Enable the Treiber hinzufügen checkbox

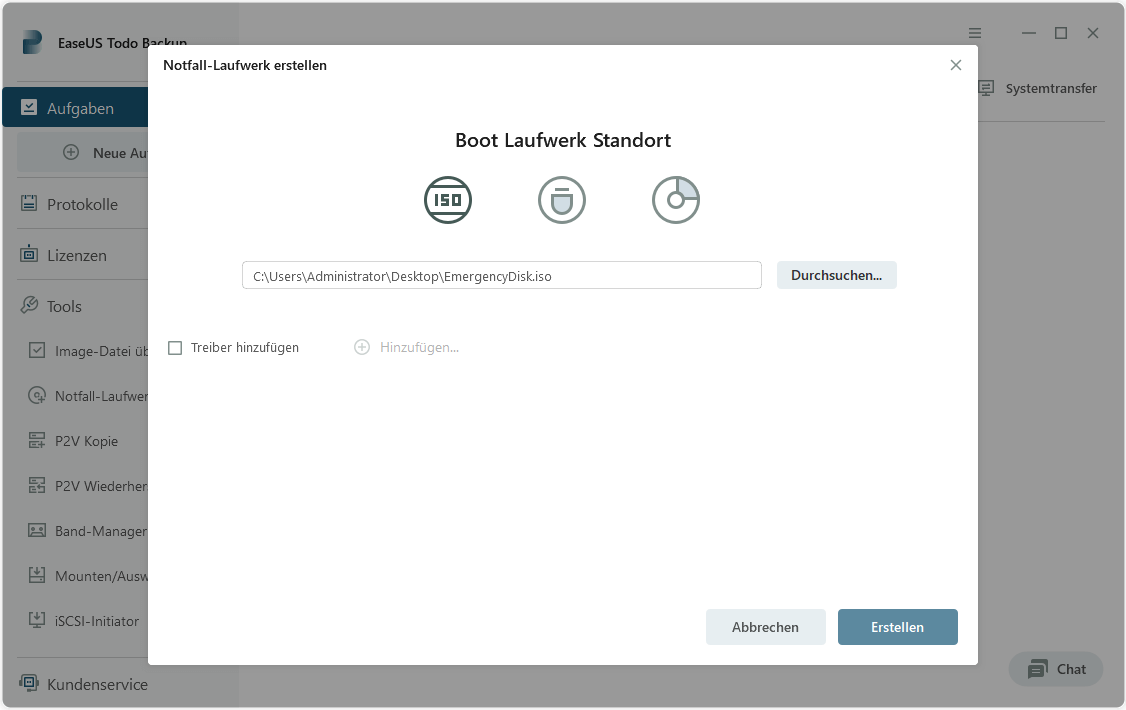(x=175, y=348)
